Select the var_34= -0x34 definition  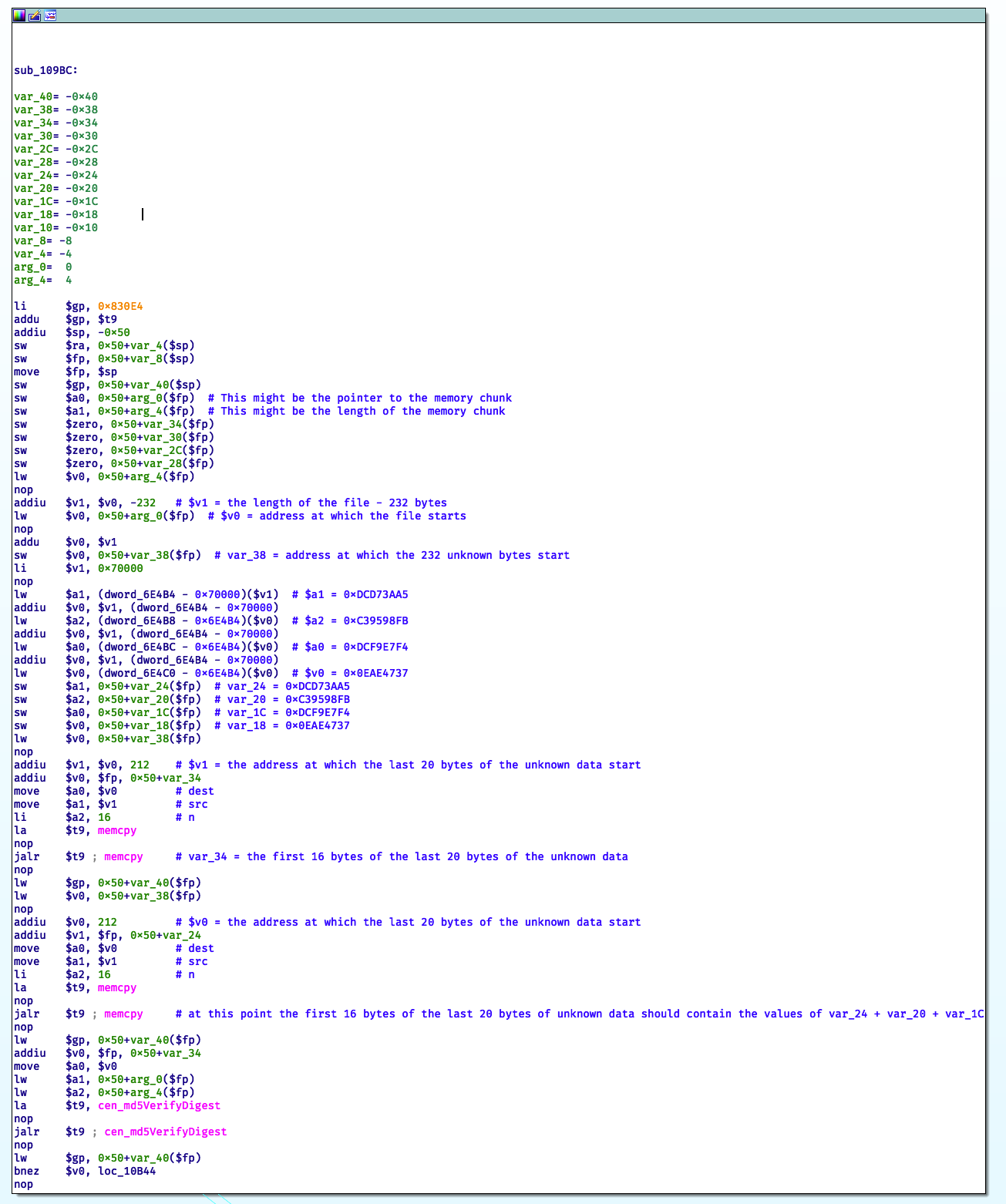(x=56, y=123)
